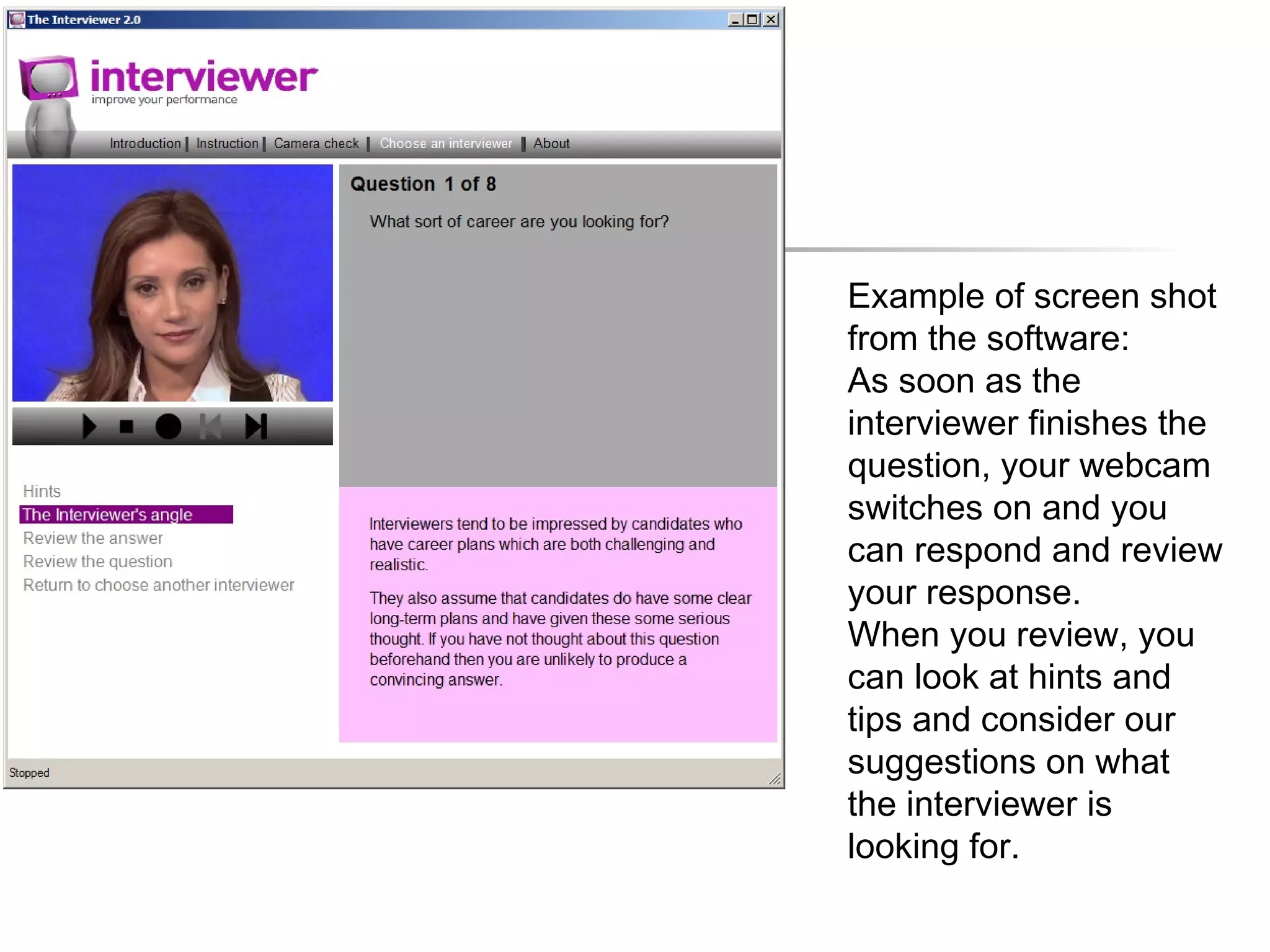The image size is (1270, 952).
Task: Skip back to the previous question
Action: (210, 426)
